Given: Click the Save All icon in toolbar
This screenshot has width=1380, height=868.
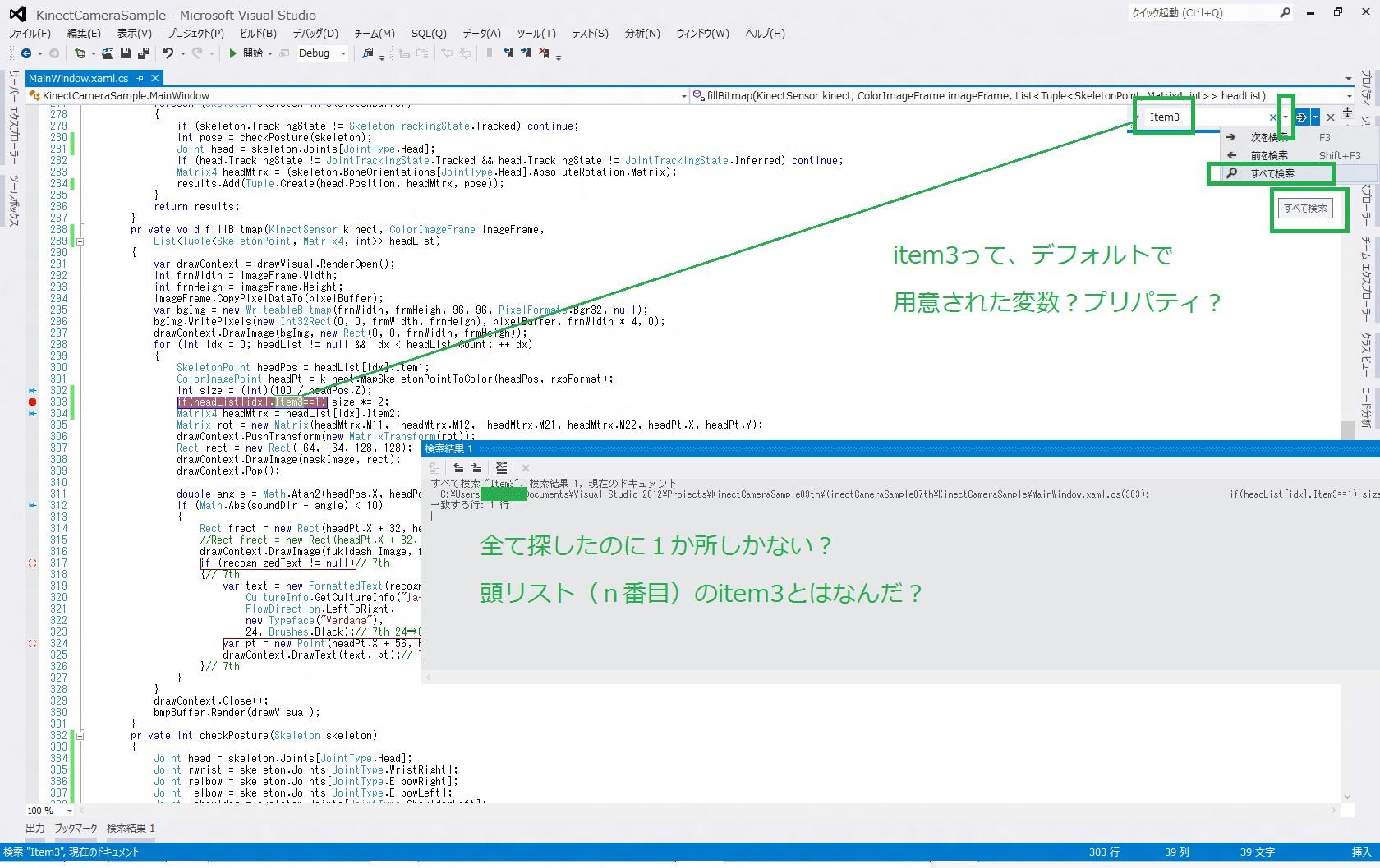Looking at the screenshot, I should [x=143, y=53].
